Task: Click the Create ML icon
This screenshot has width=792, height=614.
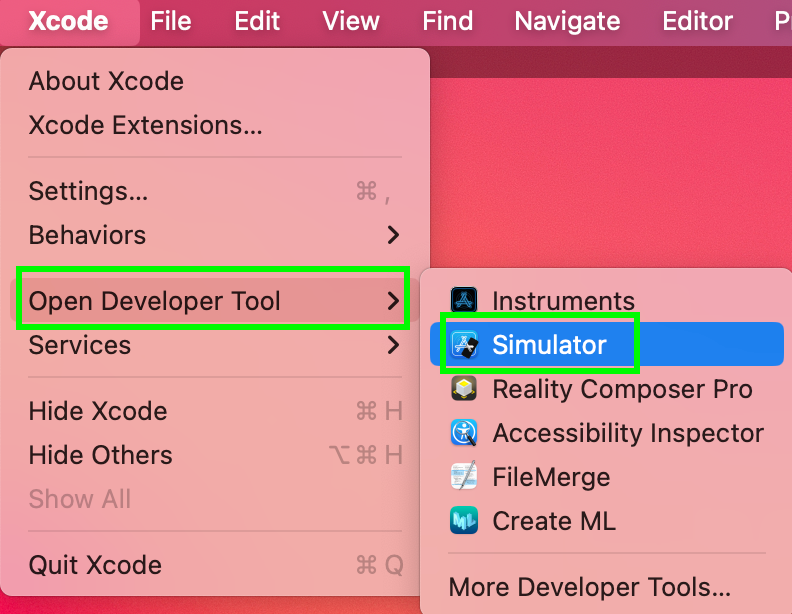Action: coord(464,521)
